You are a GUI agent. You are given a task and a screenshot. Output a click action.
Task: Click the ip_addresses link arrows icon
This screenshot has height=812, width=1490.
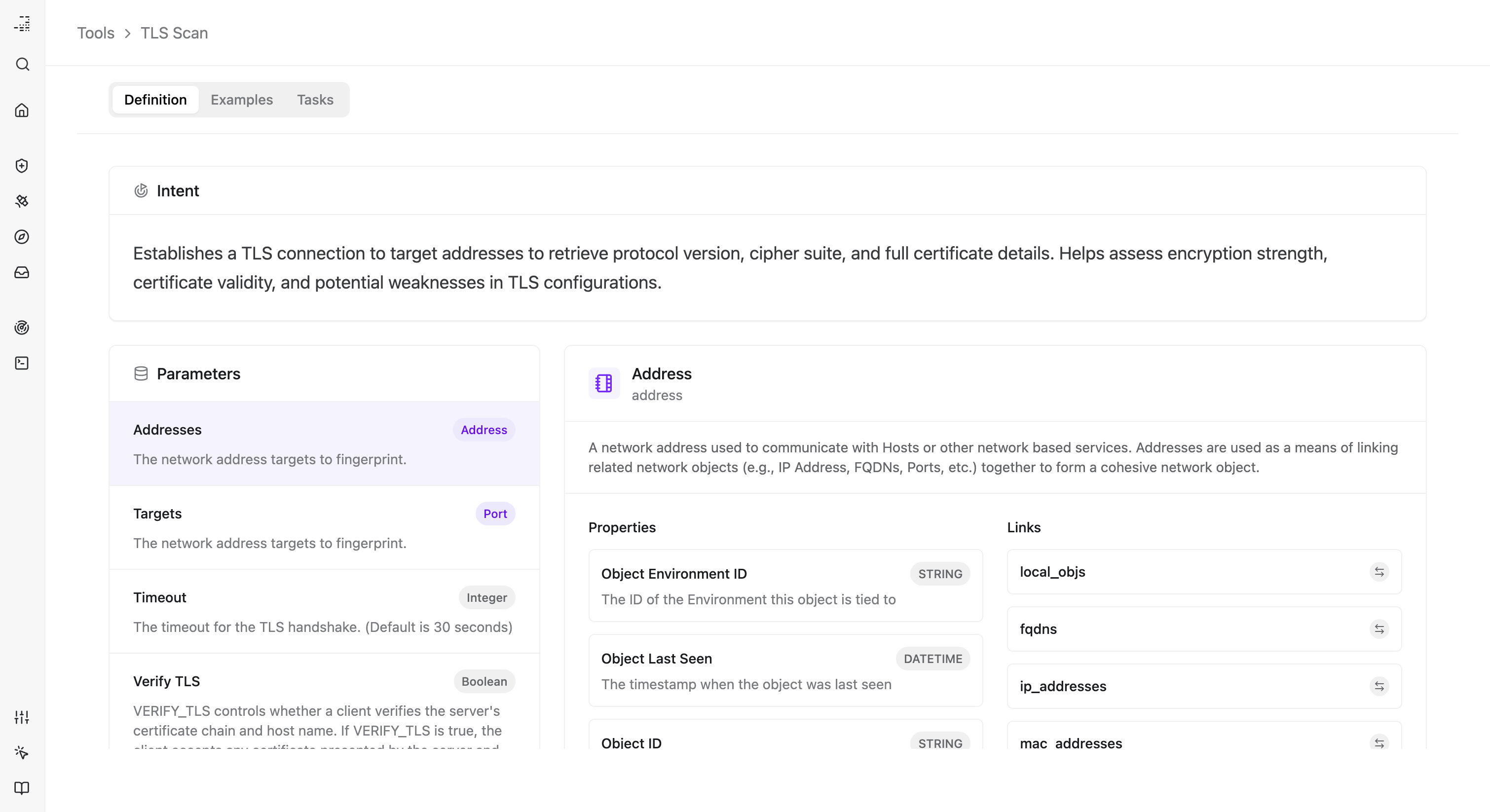click(x=1379, y=686)
